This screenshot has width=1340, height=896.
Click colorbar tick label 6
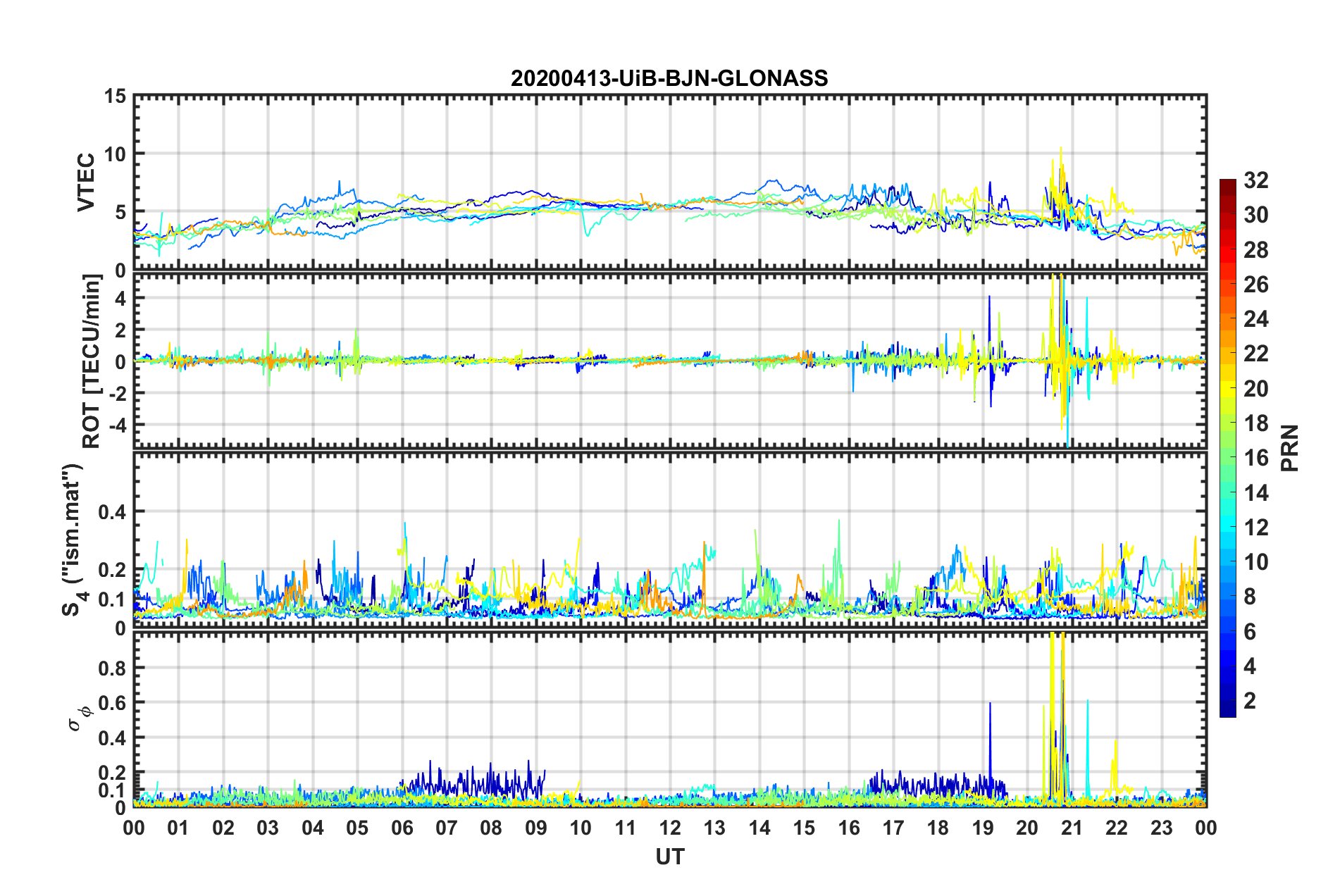(x=1250, y=632)
